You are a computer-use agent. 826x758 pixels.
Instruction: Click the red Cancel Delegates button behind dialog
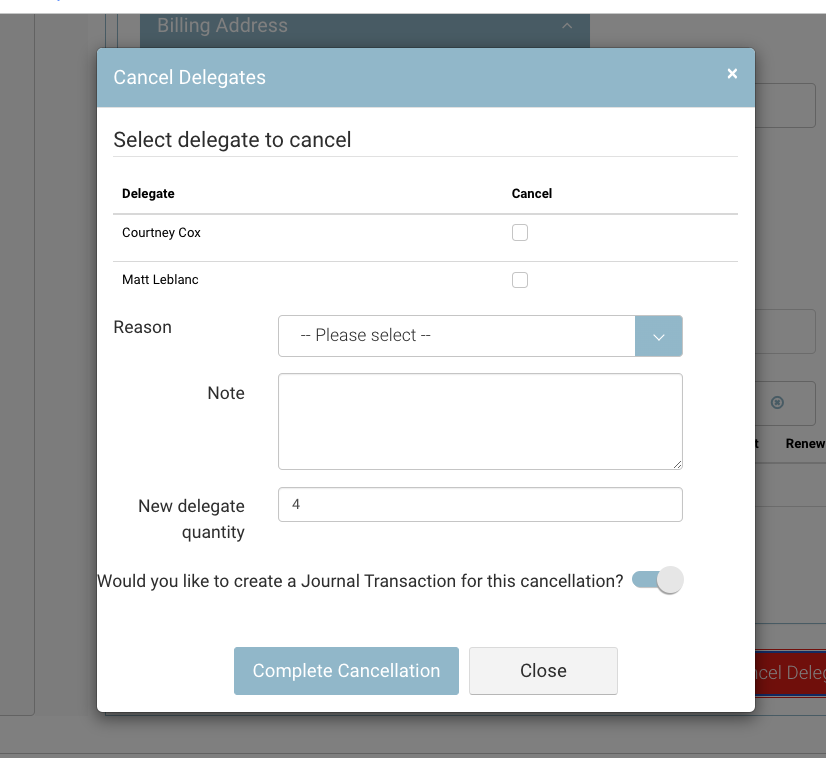tap(790, 673)
